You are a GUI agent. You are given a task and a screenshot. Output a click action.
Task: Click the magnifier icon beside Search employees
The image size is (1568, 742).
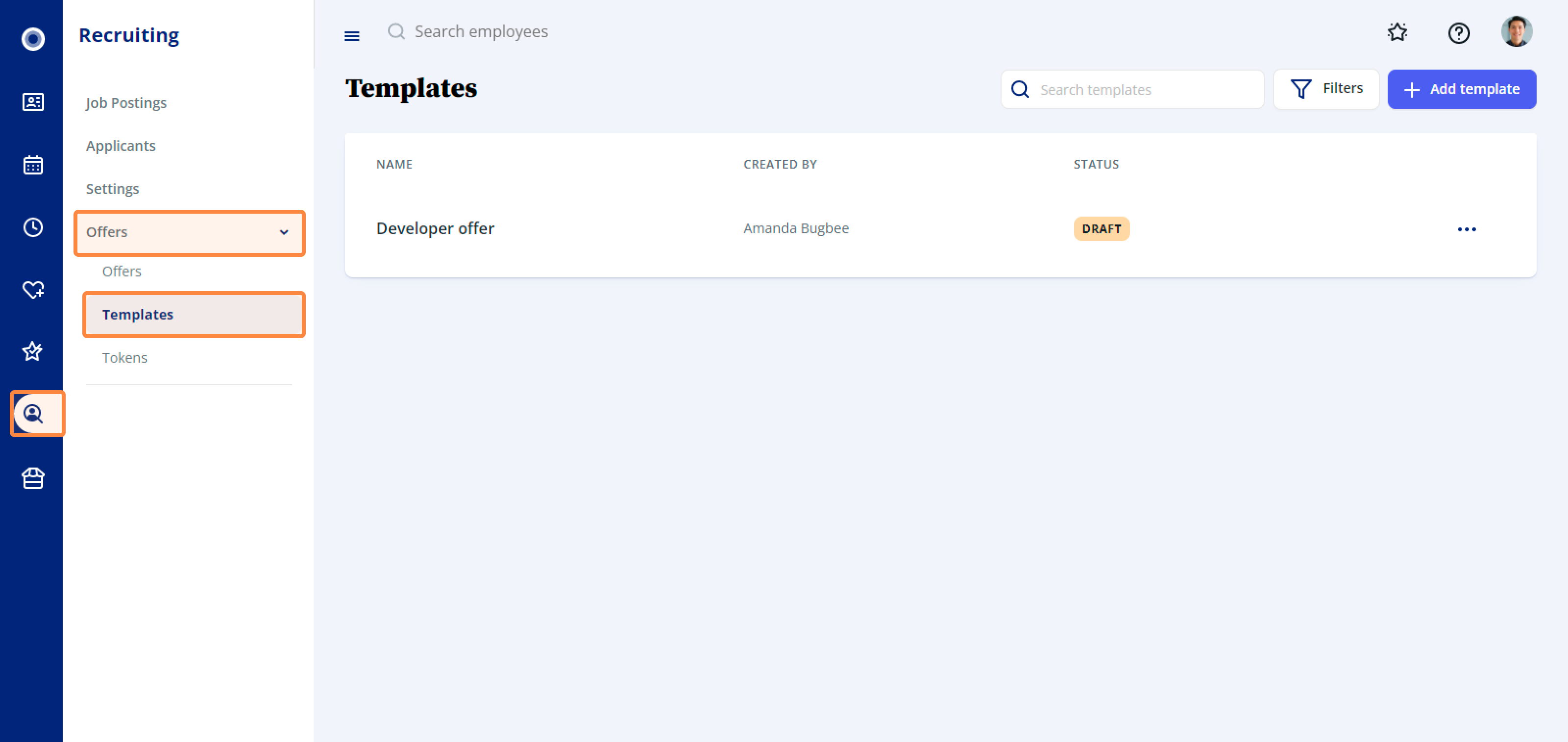[x=396, y=32]
